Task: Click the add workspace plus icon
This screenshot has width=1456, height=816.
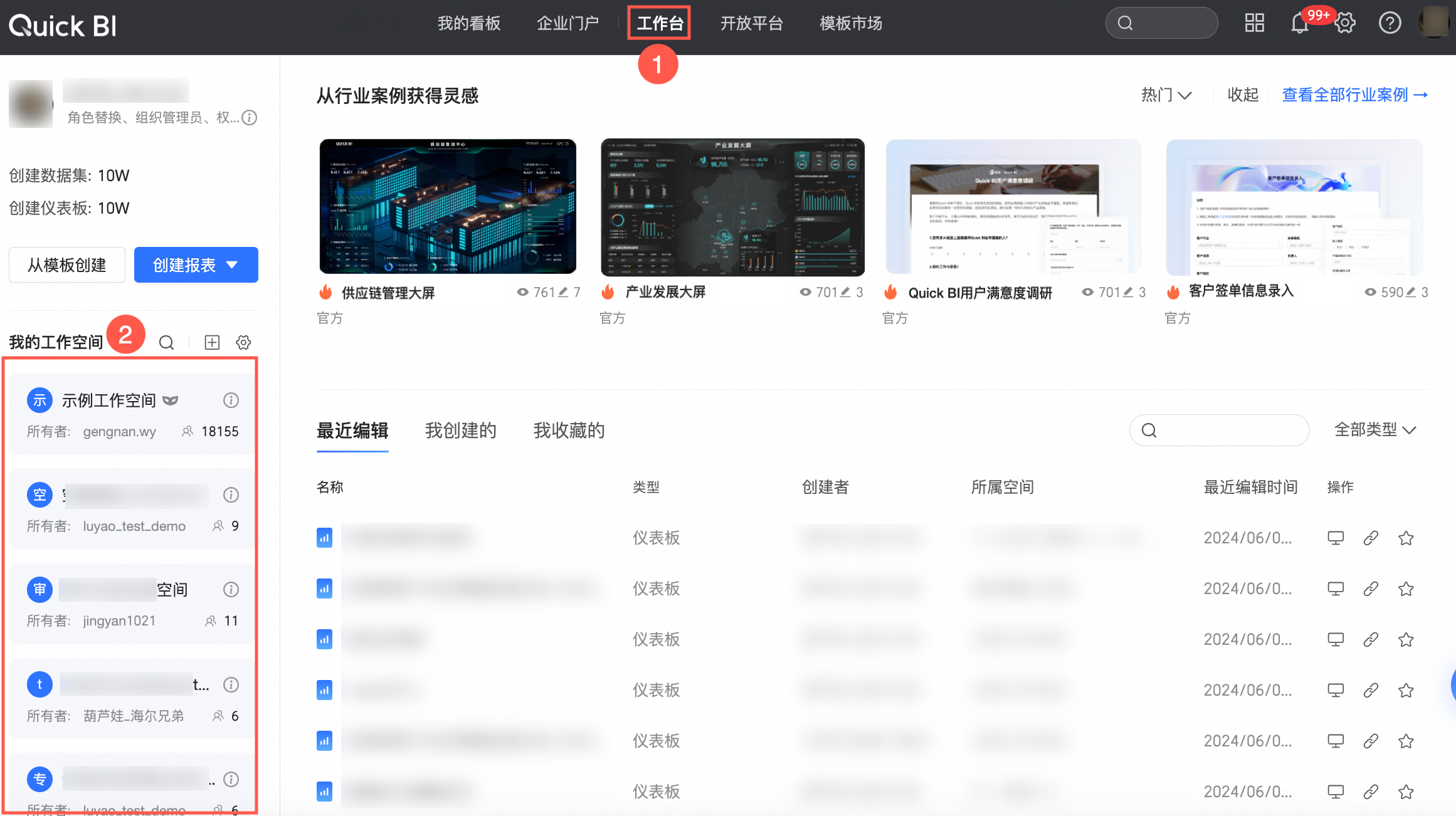Action: 212,342
